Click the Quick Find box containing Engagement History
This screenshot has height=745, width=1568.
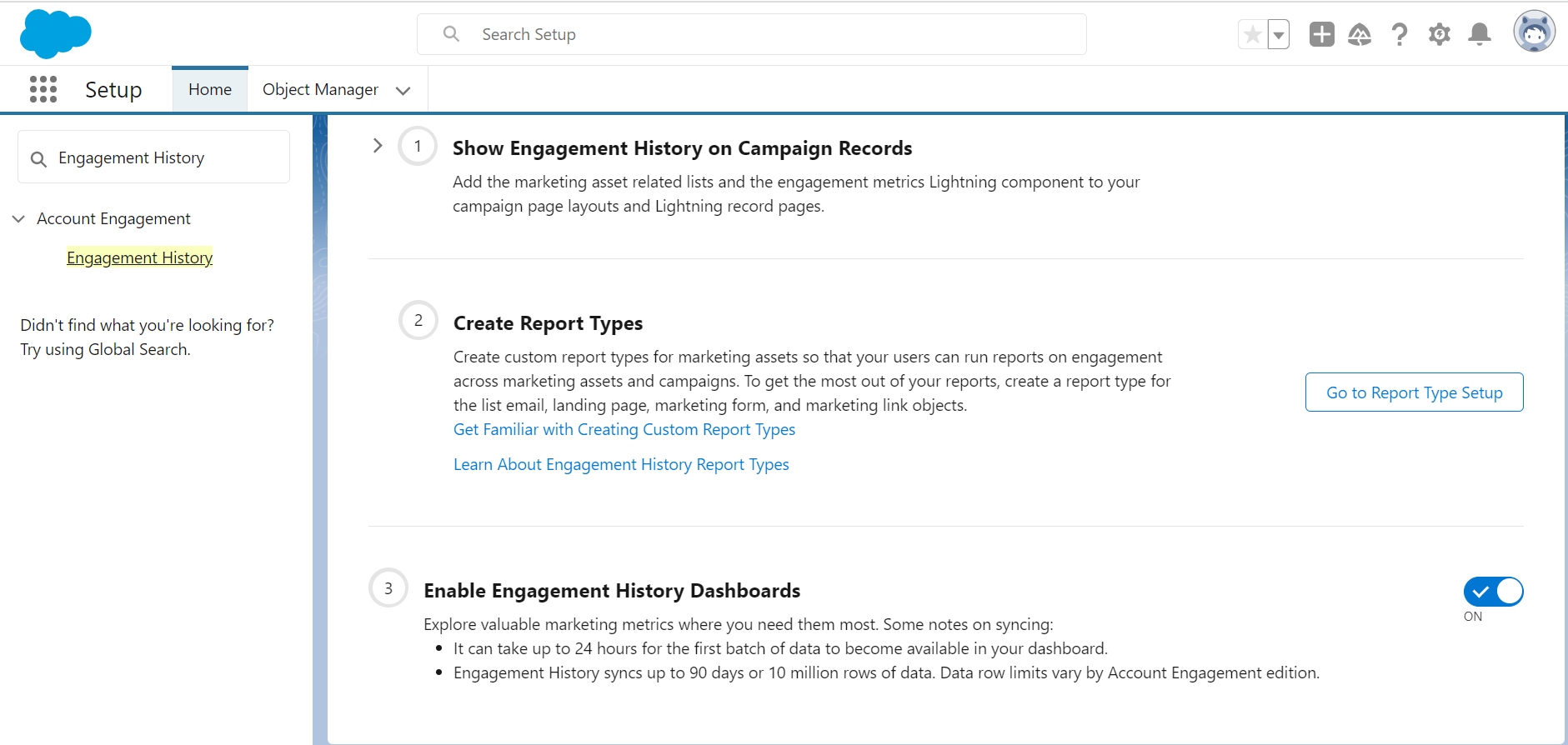[154, 157]
